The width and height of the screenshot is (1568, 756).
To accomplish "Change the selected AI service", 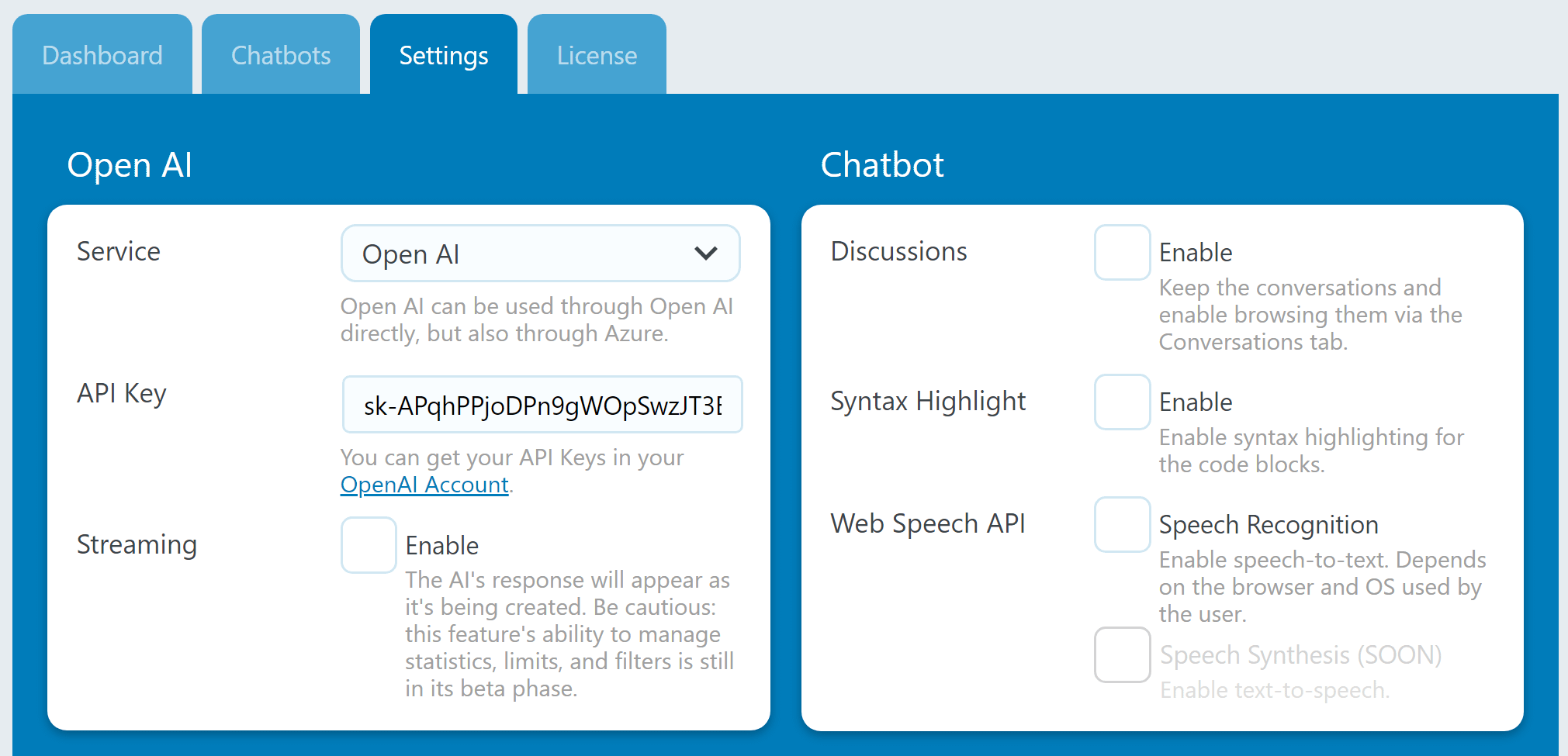I will (540, 254).
